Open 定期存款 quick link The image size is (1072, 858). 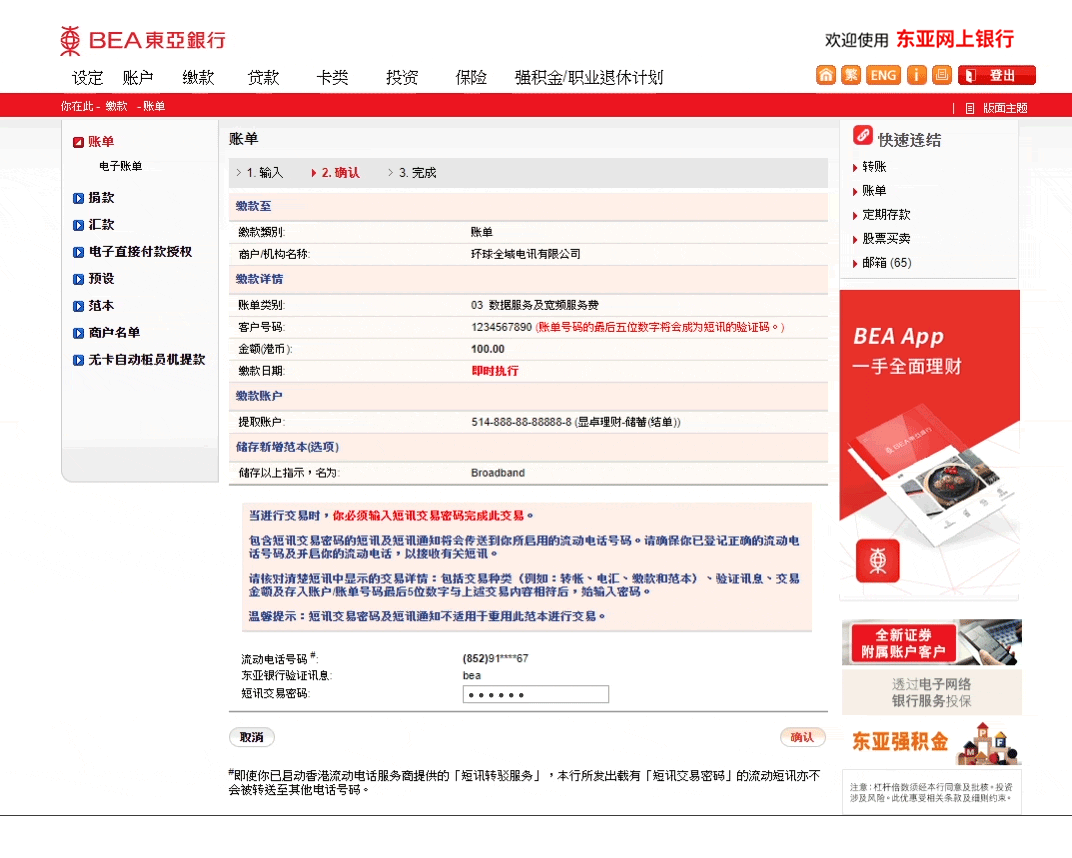(x=886, y=215)
